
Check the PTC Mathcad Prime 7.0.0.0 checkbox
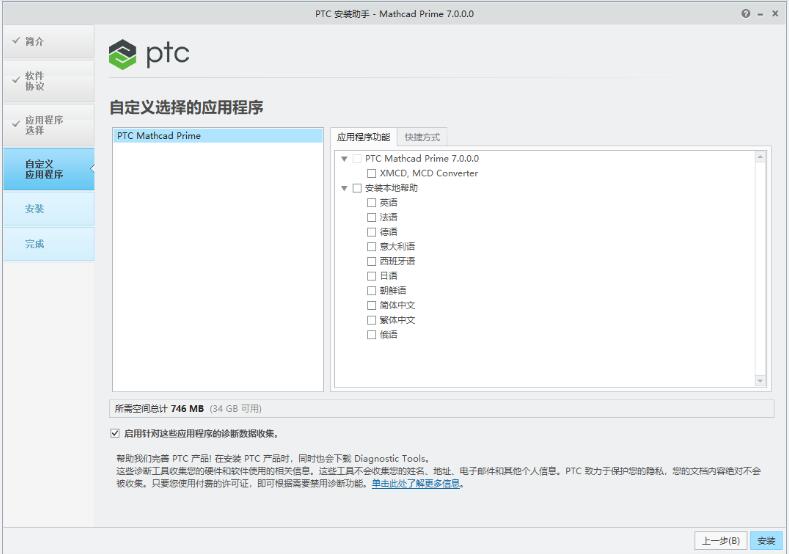[357, 159]
